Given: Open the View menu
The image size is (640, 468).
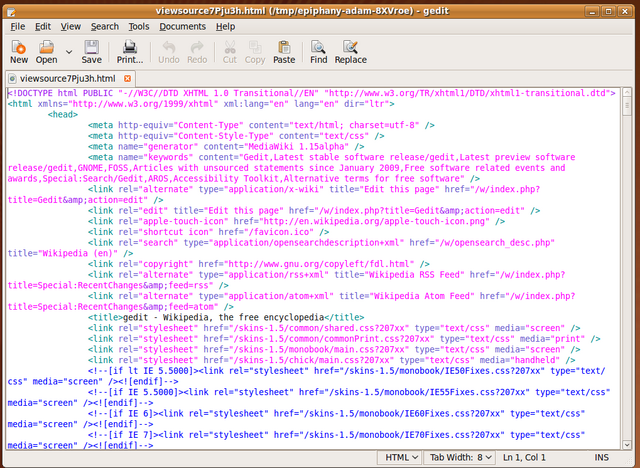Looking at the screenshot, I should [x=71, y=27].
